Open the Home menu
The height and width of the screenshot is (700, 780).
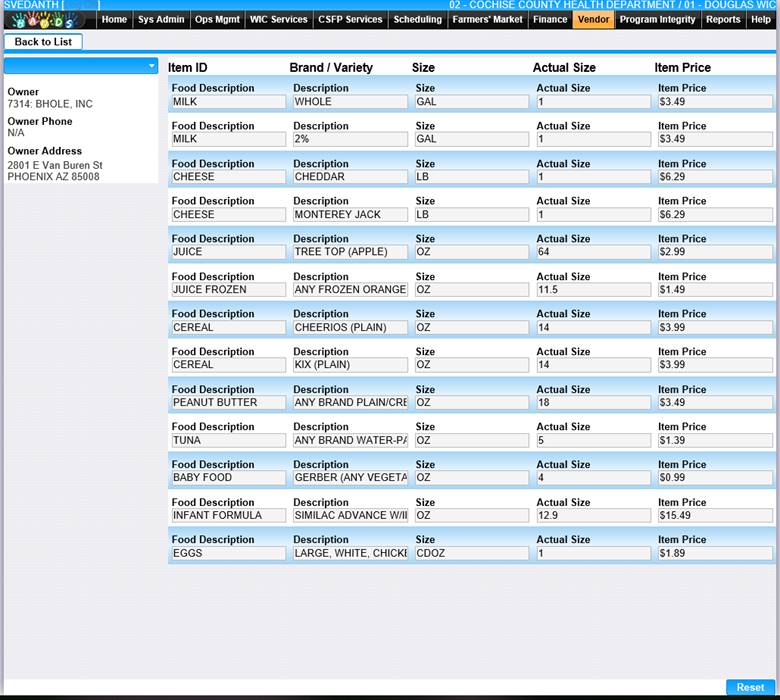point(114,20)
